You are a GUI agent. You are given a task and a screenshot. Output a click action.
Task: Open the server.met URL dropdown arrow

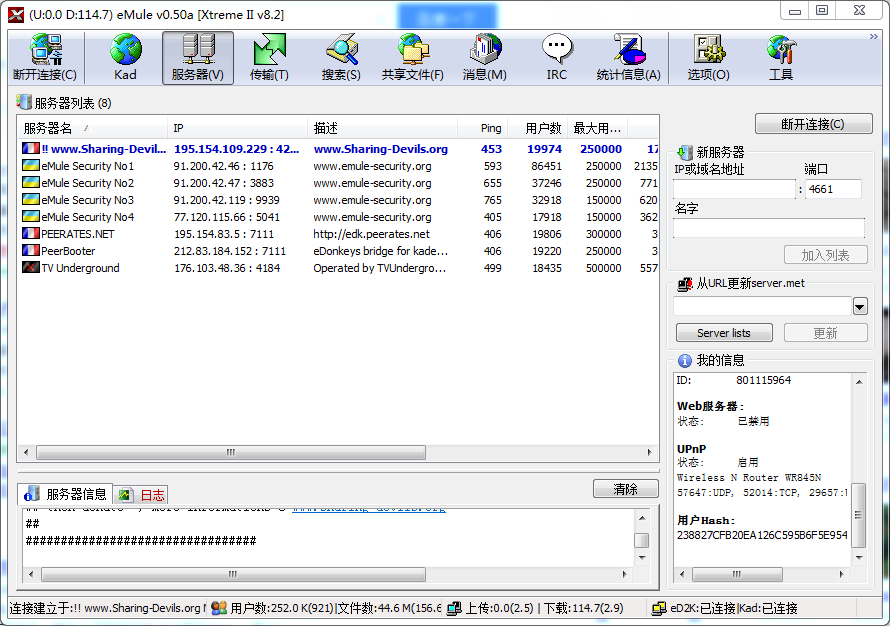[860, 306]
